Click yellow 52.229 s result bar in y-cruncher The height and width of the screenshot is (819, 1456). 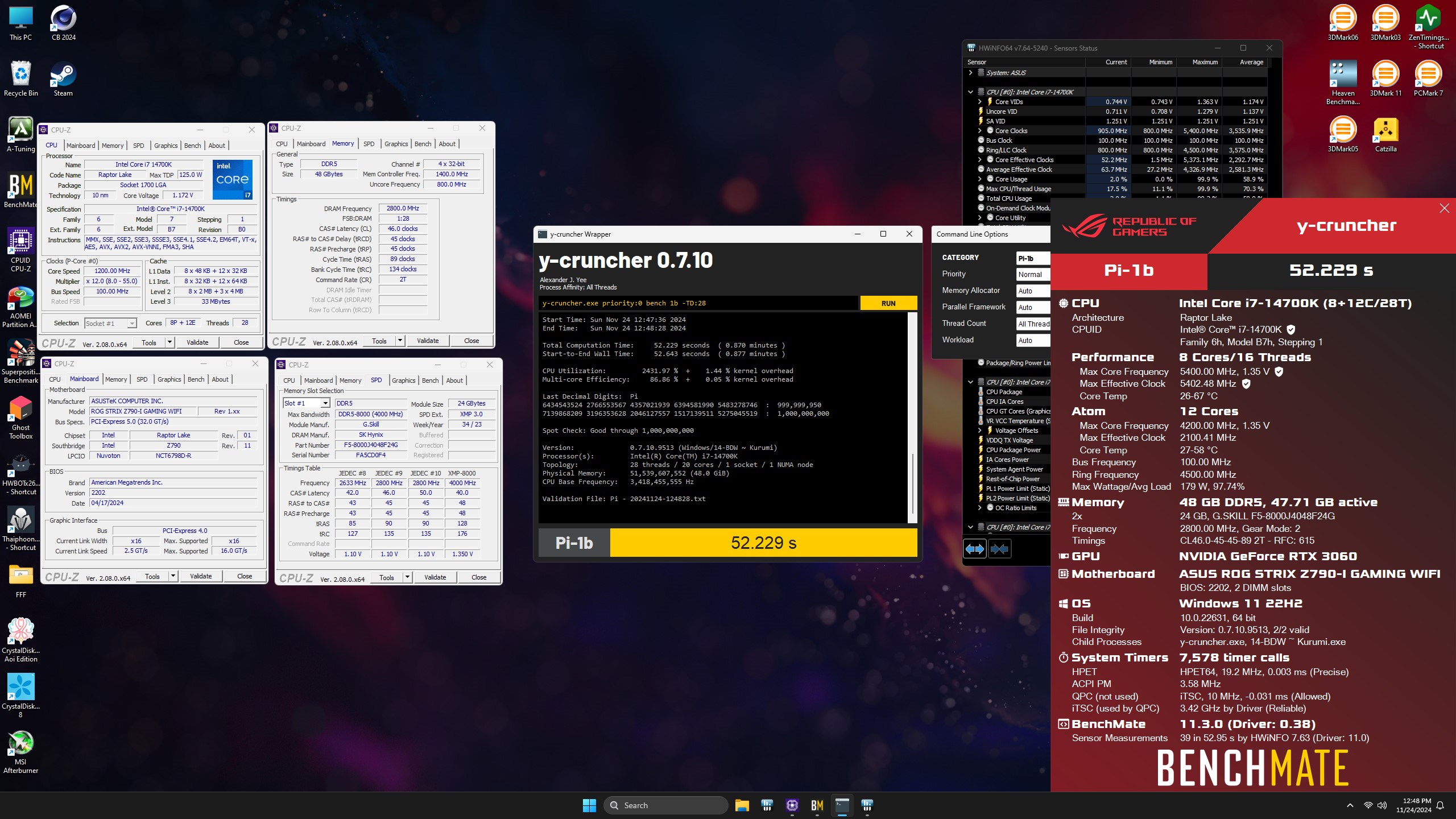[763, 543]
